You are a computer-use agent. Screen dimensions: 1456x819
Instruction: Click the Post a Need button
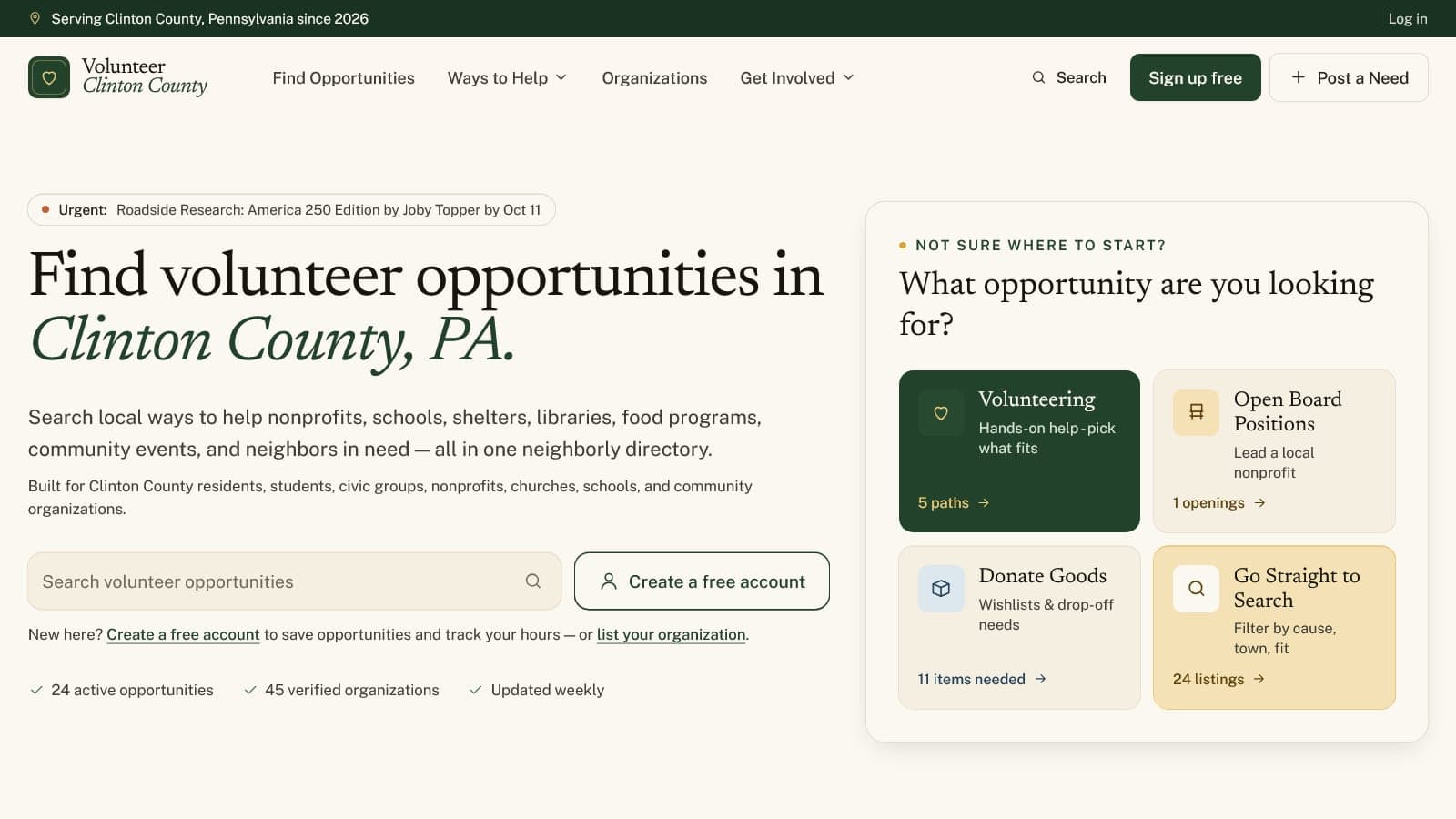click(x=1349, y=77)
